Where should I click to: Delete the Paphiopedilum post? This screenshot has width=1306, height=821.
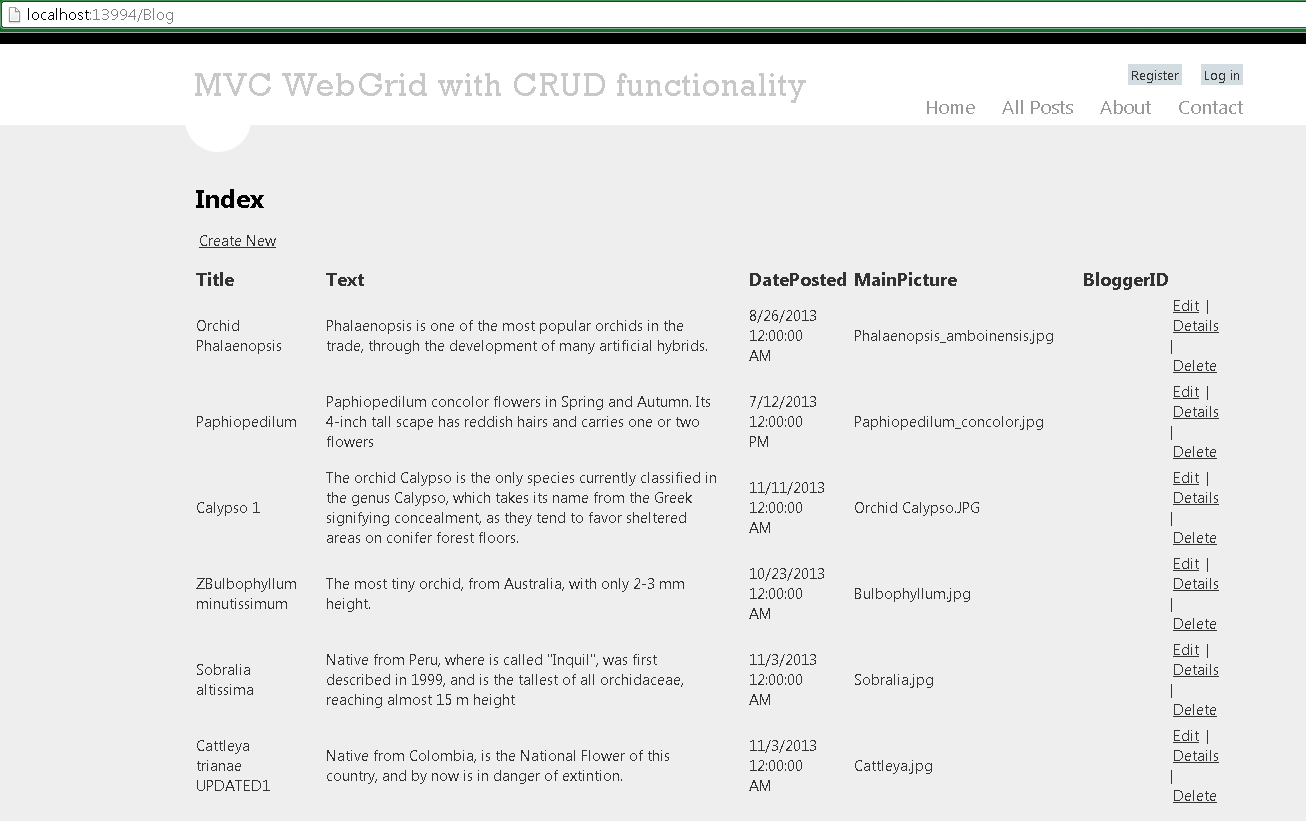point(1195,452)
